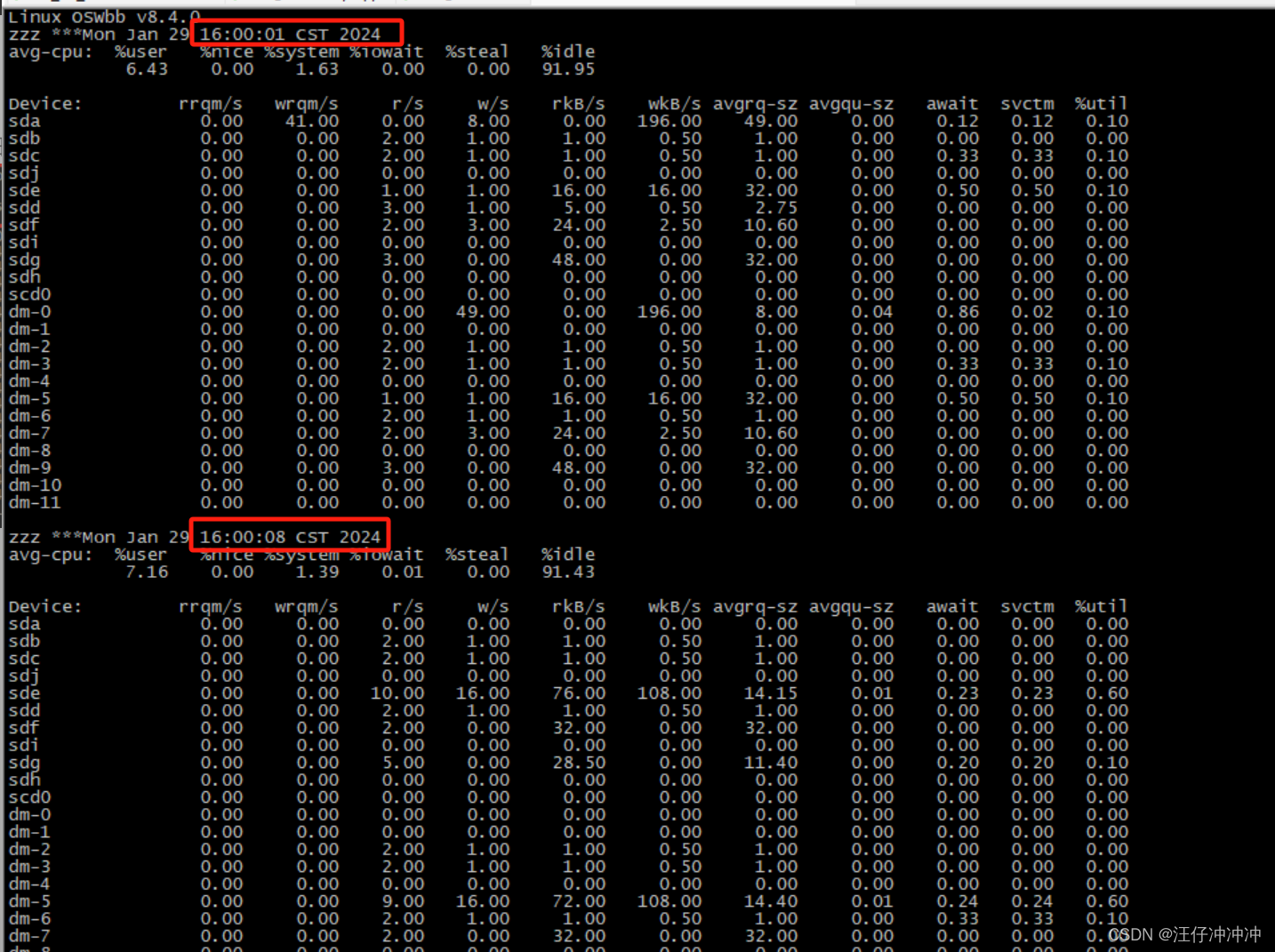The height and width of the screenshot is (952, 1275).
Task: Click the dm-0 device label
Action: click(x=28, y=311)
